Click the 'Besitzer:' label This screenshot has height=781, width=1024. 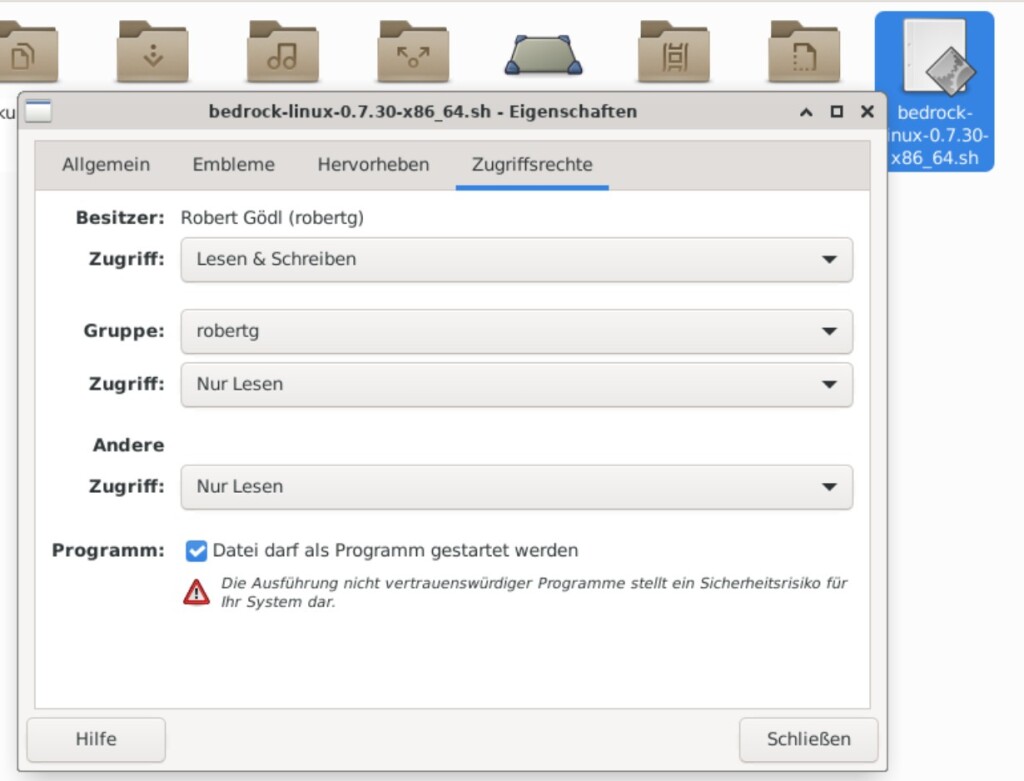120,217
